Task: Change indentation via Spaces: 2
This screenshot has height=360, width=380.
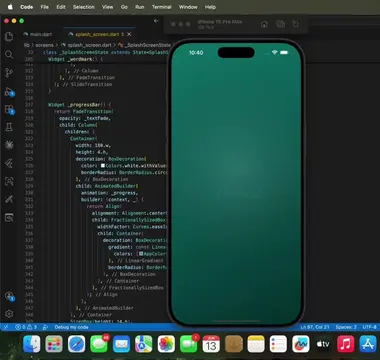Action: coord(346,327)
